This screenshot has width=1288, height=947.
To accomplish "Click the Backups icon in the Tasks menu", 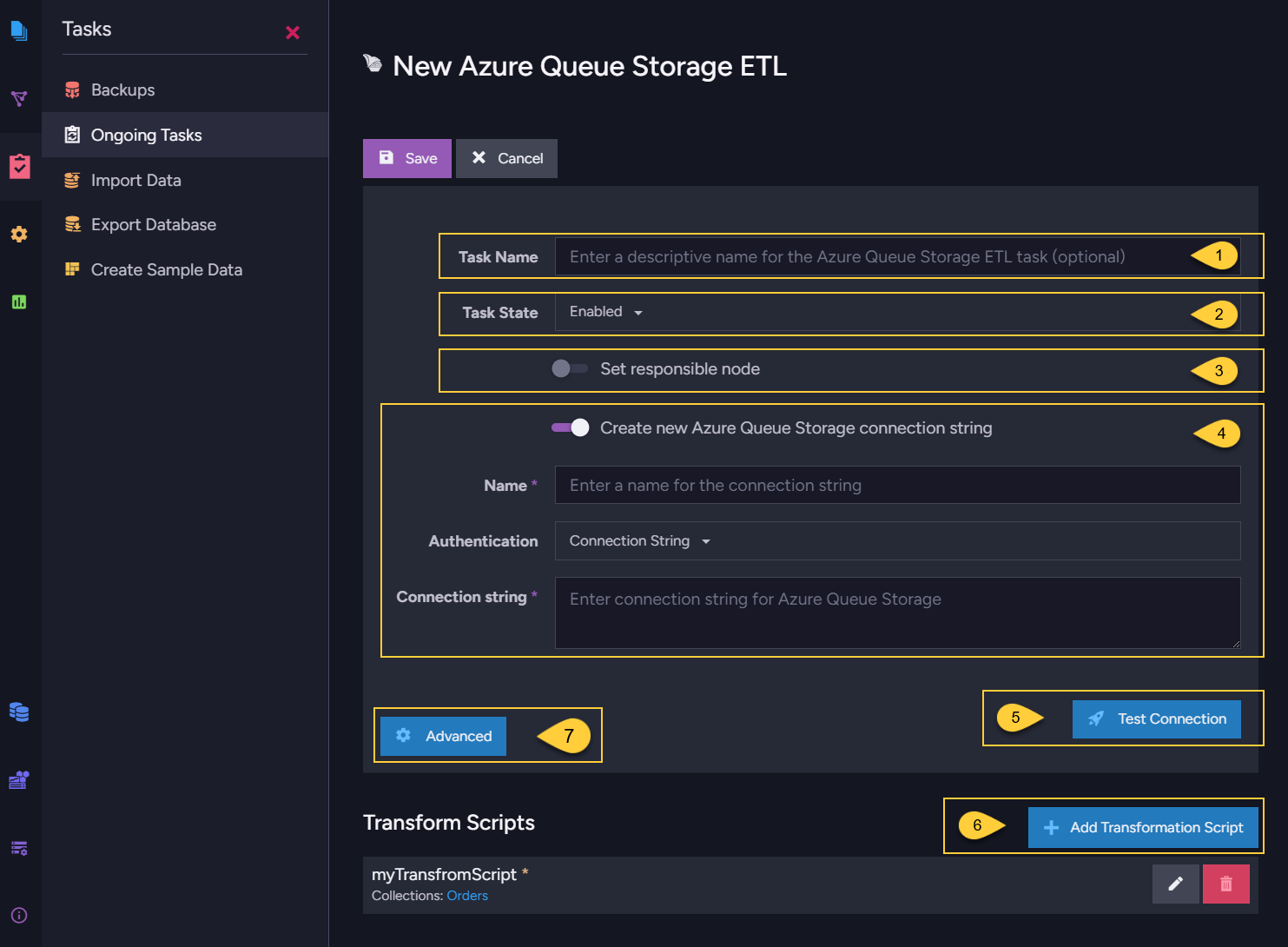I will [x=72, y=90].
